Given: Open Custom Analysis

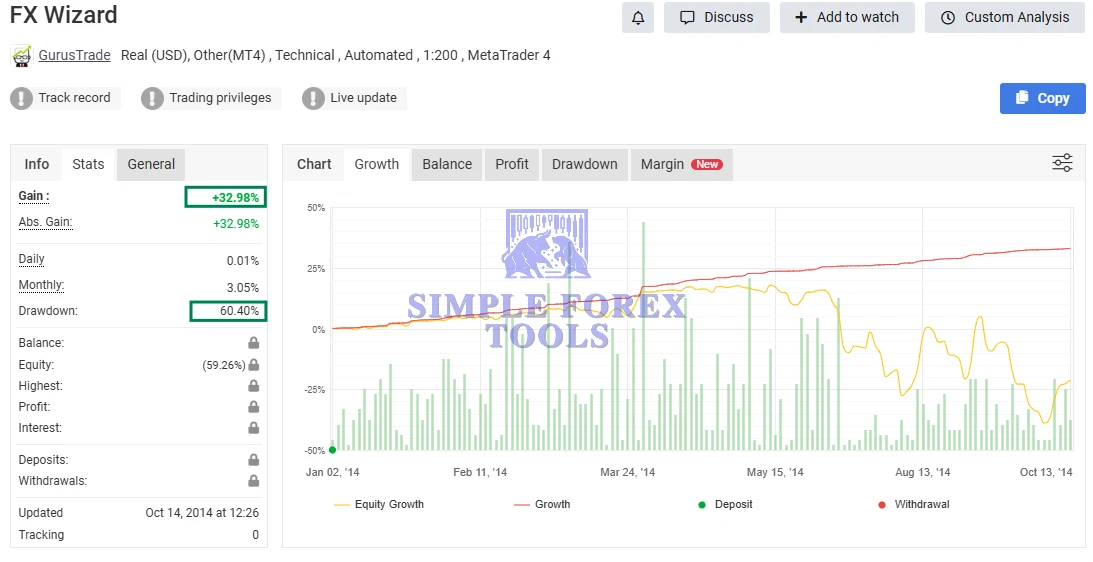Looking at the screenshot, I should pos(1005,17).
